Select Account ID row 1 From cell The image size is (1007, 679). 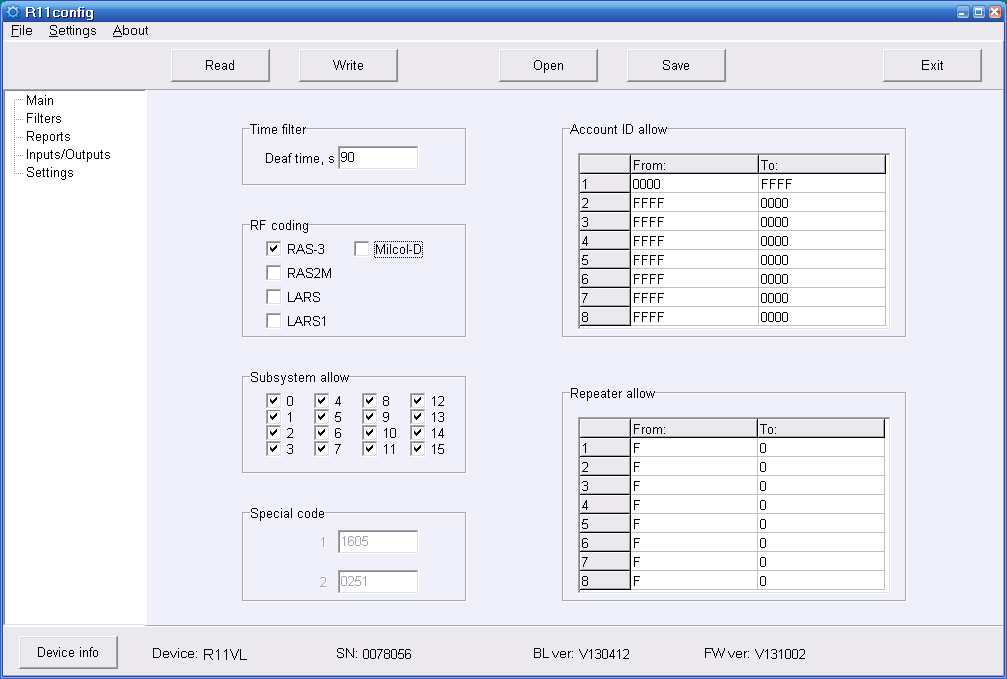[693, 184]
